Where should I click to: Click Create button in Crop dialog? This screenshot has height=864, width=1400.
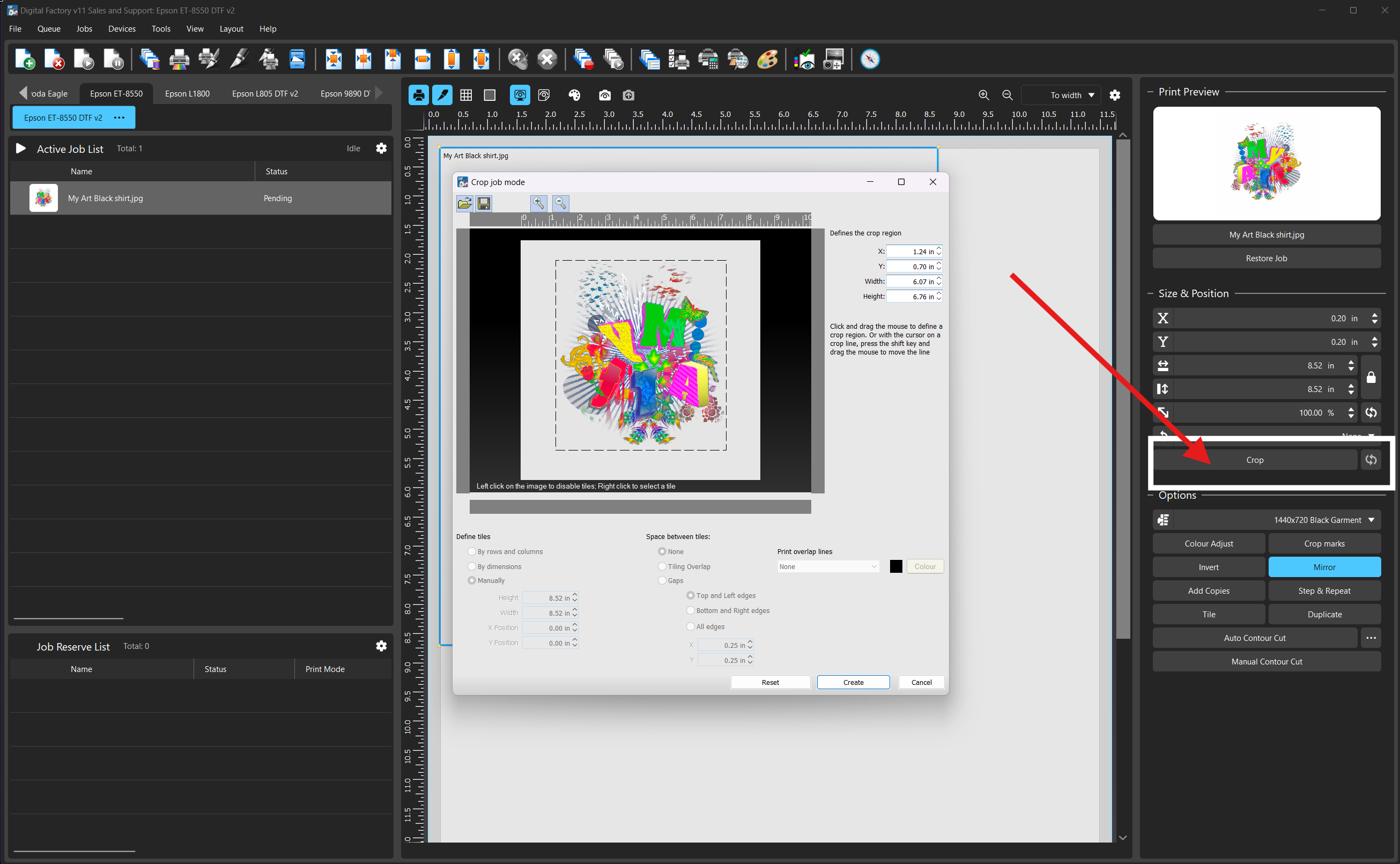(854, 682)
